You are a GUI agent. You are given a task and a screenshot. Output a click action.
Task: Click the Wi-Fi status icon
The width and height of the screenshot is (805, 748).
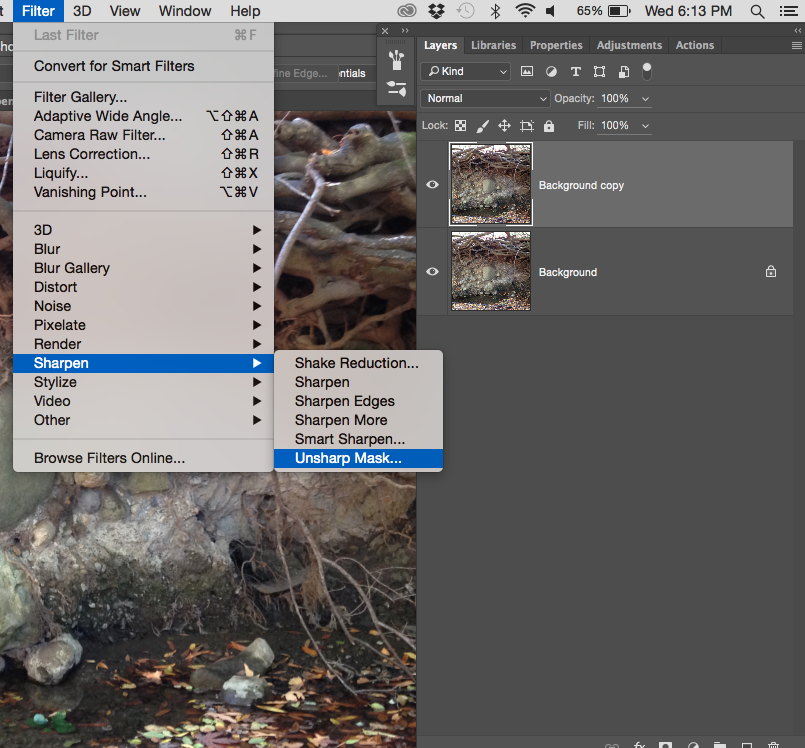click(525, 11)
